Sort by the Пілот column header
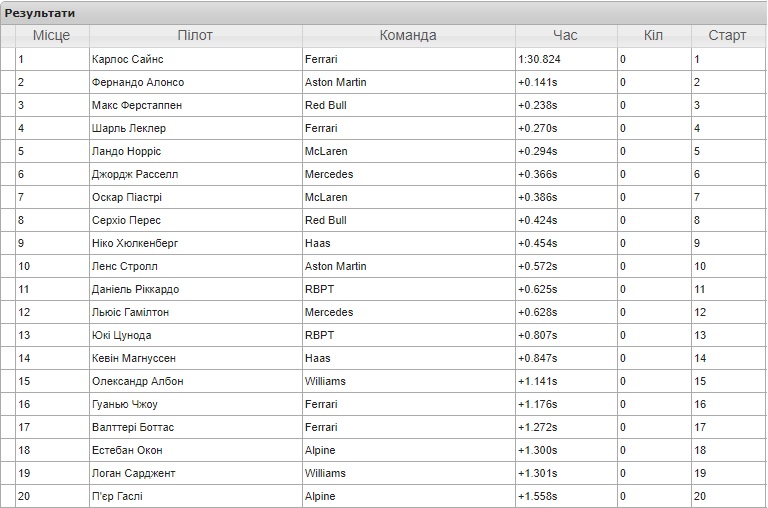Screen dimensions: 768x508 195,36
